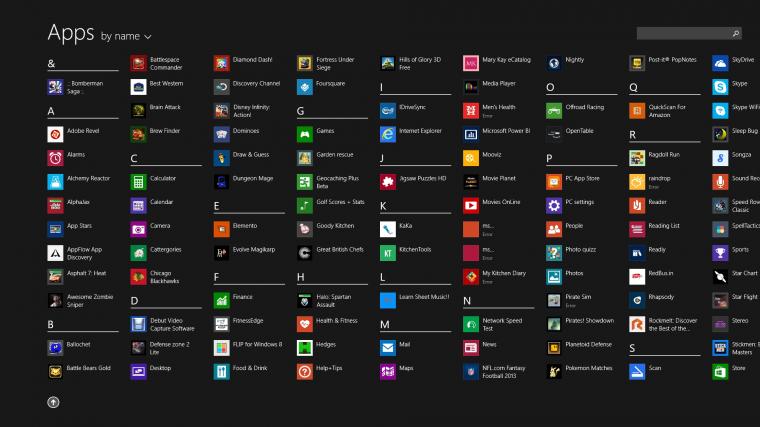Viewport: 760px width, 427px height.
Task: Open the Scan app icon
Action: [x=637, y=372]
